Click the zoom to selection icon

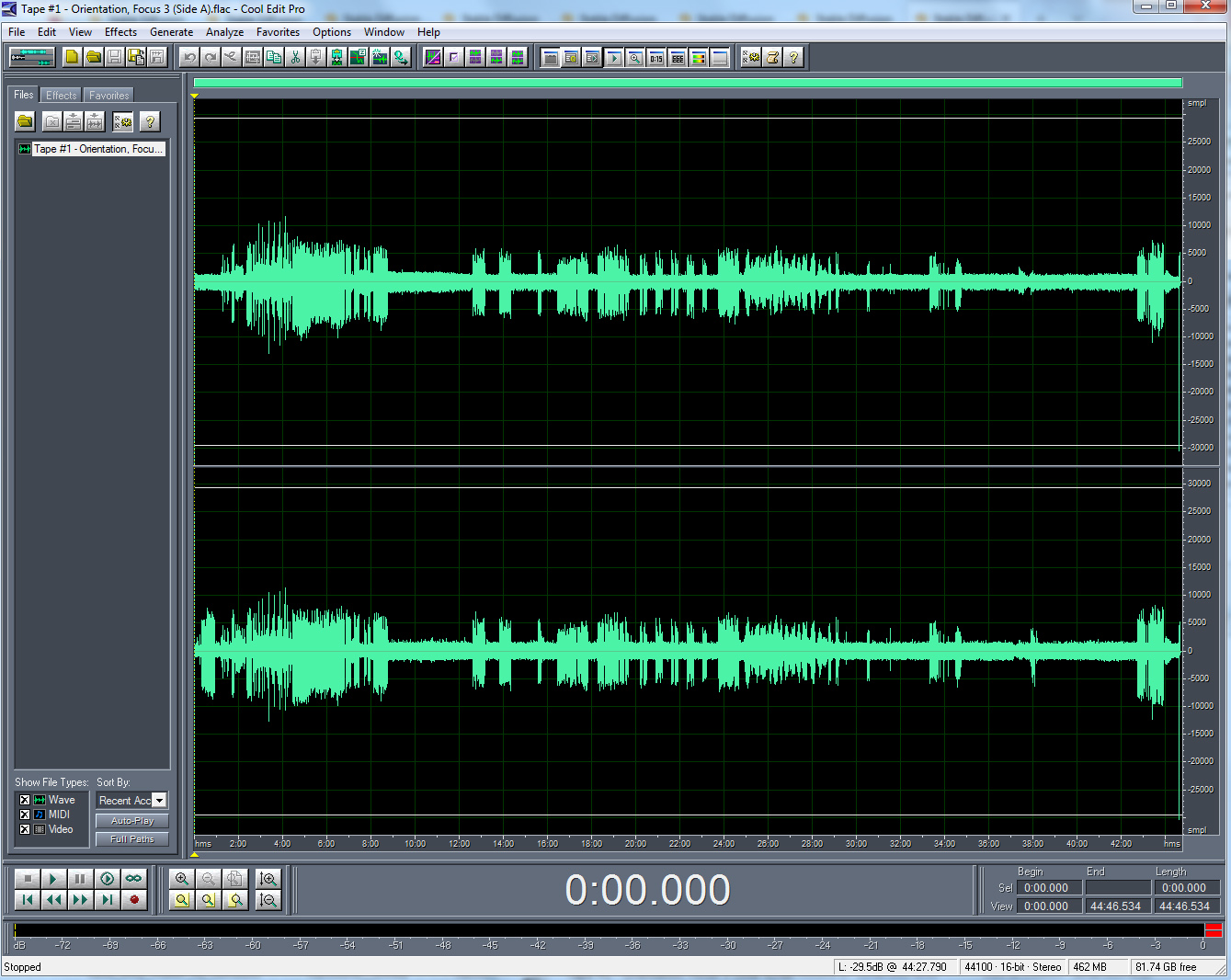tap(182, 900)
